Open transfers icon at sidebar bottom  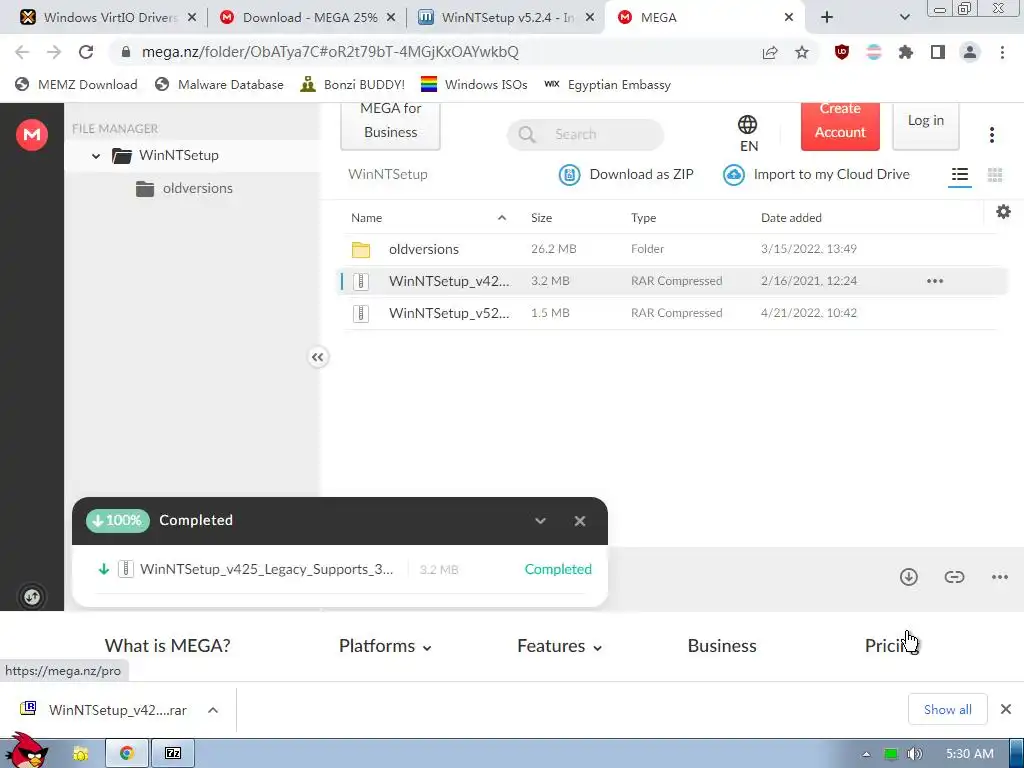(x=31, y=596)
